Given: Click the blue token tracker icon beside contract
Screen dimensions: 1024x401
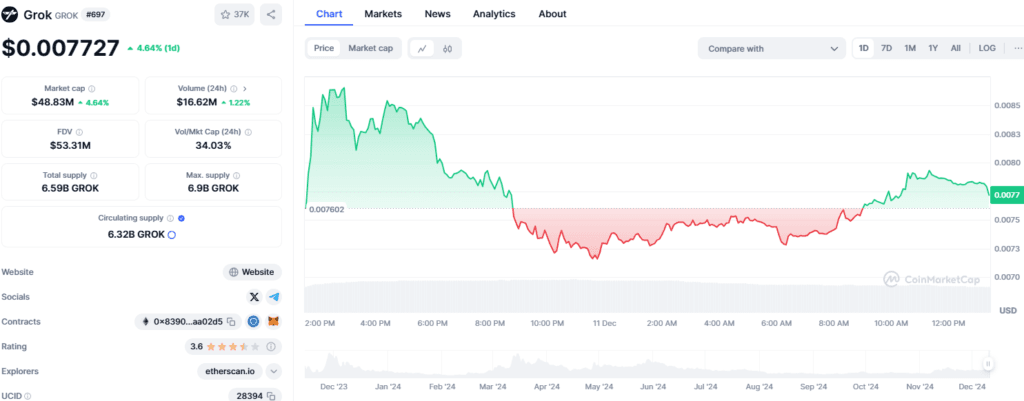Looking at the screenshot, I should coord(253,321).
